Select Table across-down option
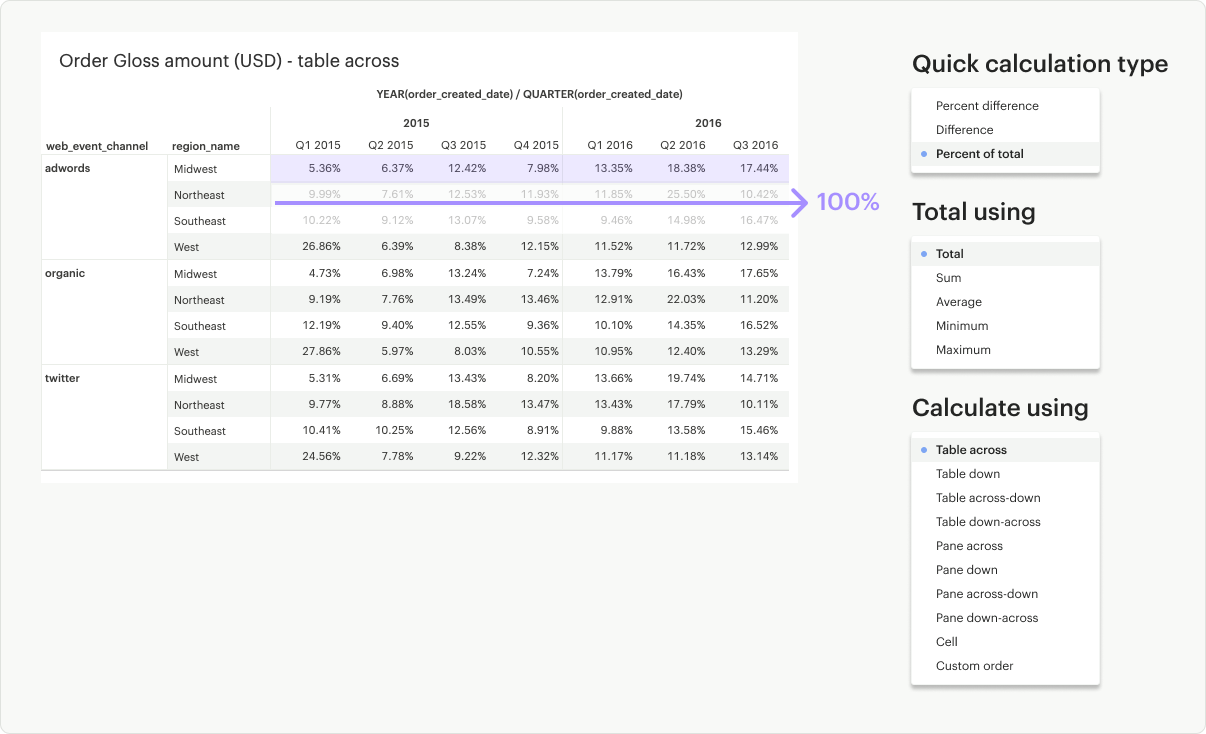Viewport: 1206px width, 734px height. 987,498
